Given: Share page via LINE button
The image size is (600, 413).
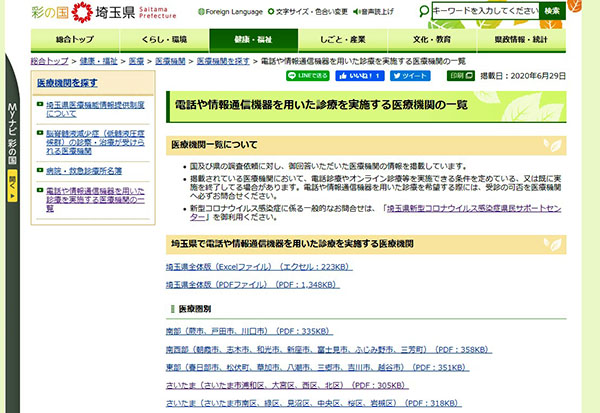Looking at the screenshot, I should pyautogui.click(x=306, y=75).
